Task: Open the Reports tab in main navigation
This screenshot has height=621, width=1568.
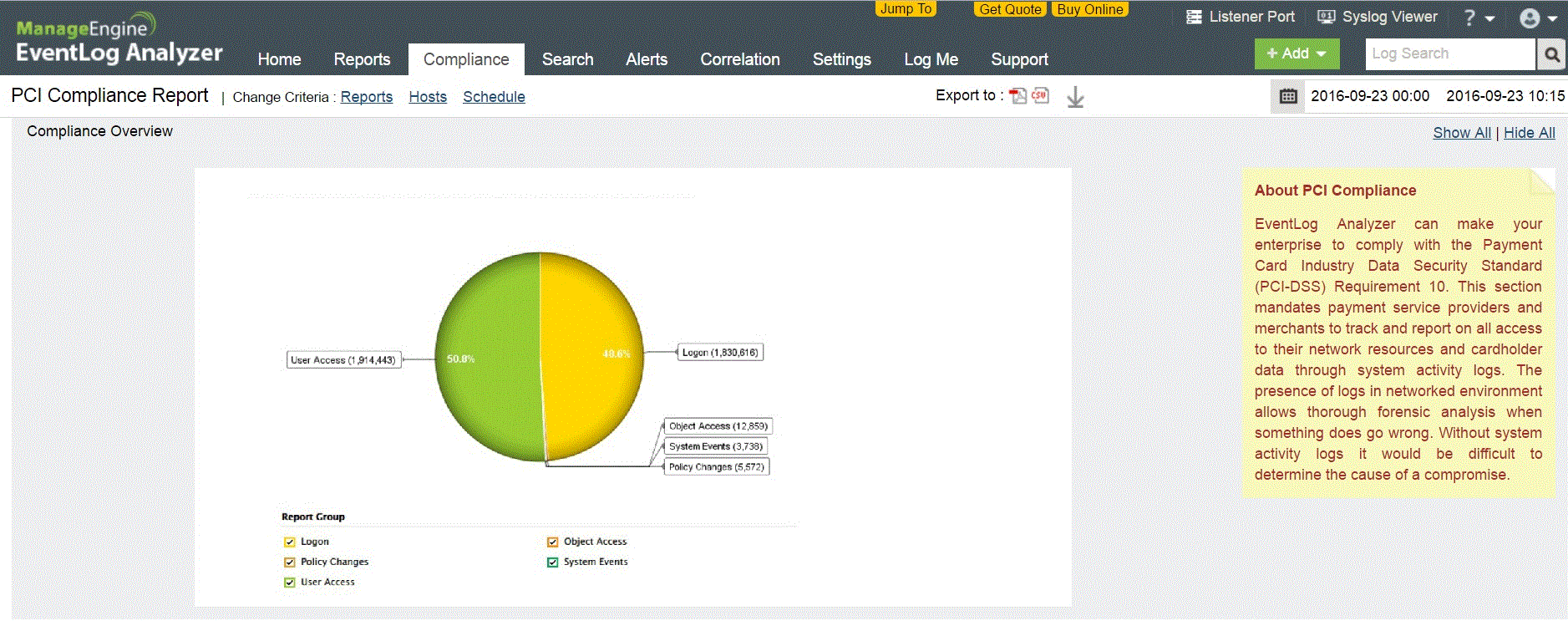Action: pyautogui.click(x=362, y=59)
